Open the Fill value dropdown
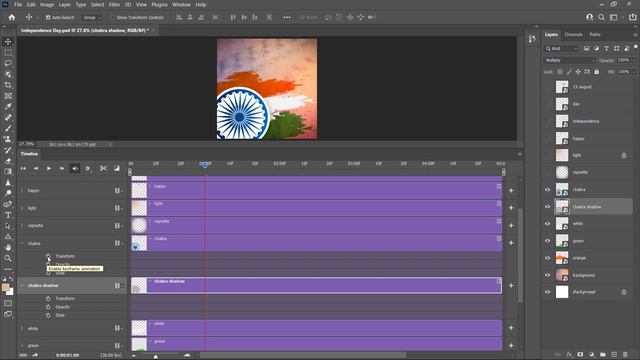This screenshot has width=640, height=360. (x=634, y=72)
